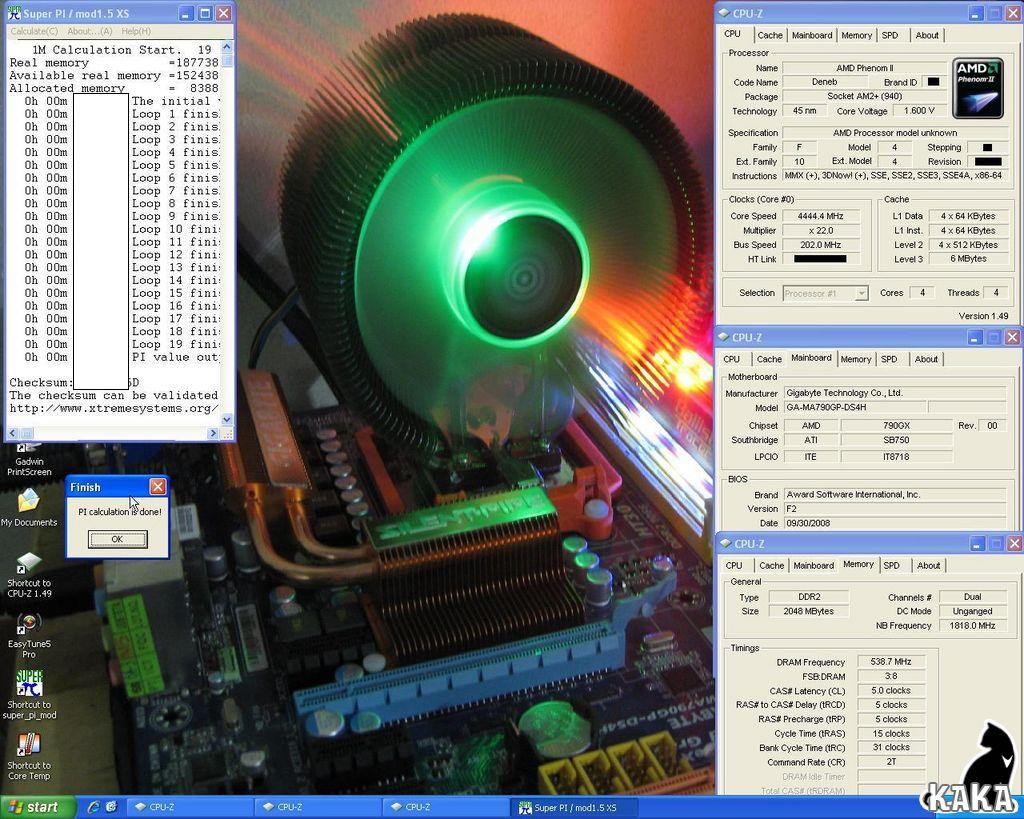1024x819 pixels.
Task: Click the title bar icon of the Mainboard CPU-Z window
Action: point(724,337)
